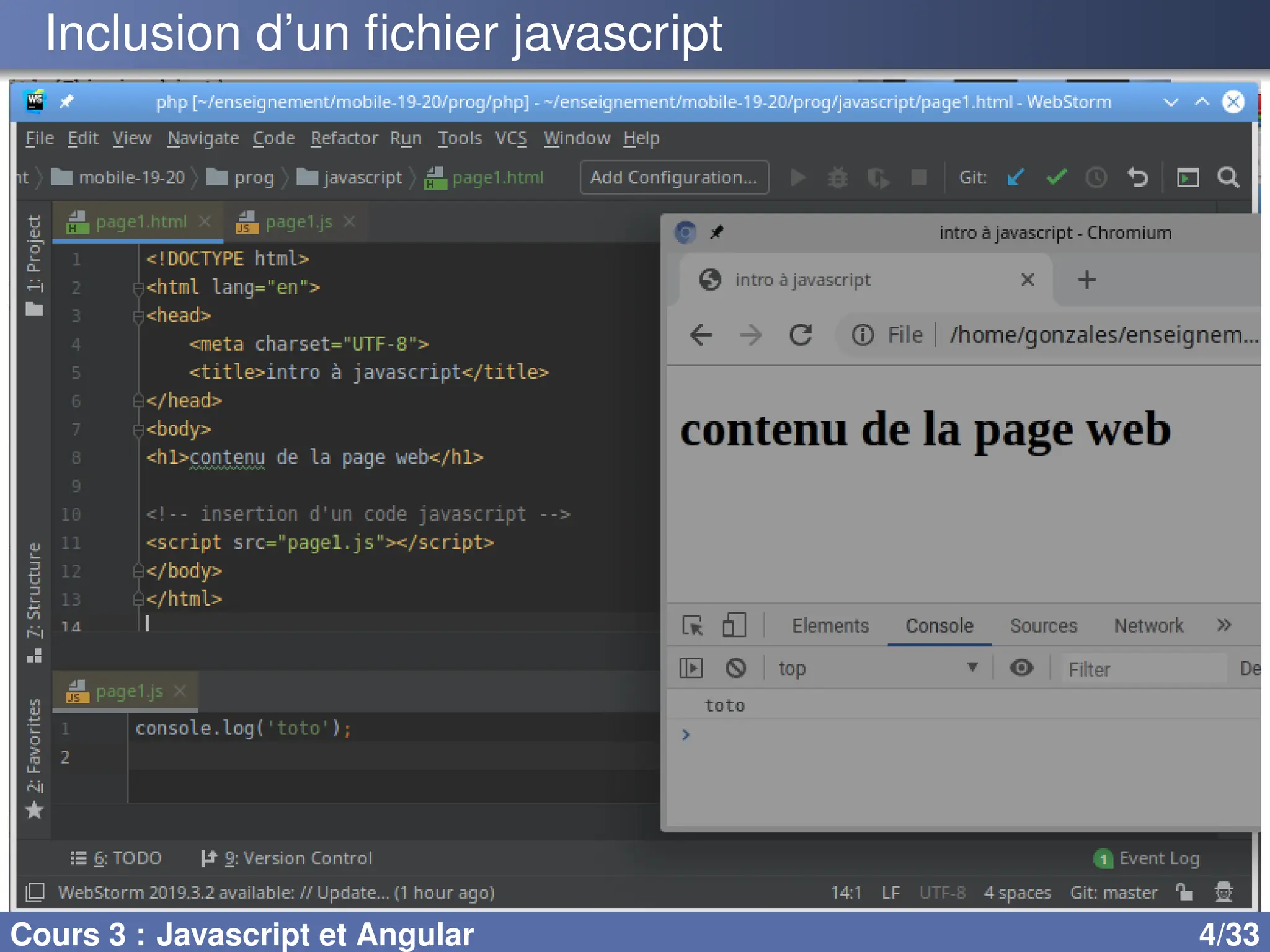Image resolution: width=1270 pixels, height=952 pixels.
Task: Open the top context dropdown in console
Action: [x=877, y=668]
